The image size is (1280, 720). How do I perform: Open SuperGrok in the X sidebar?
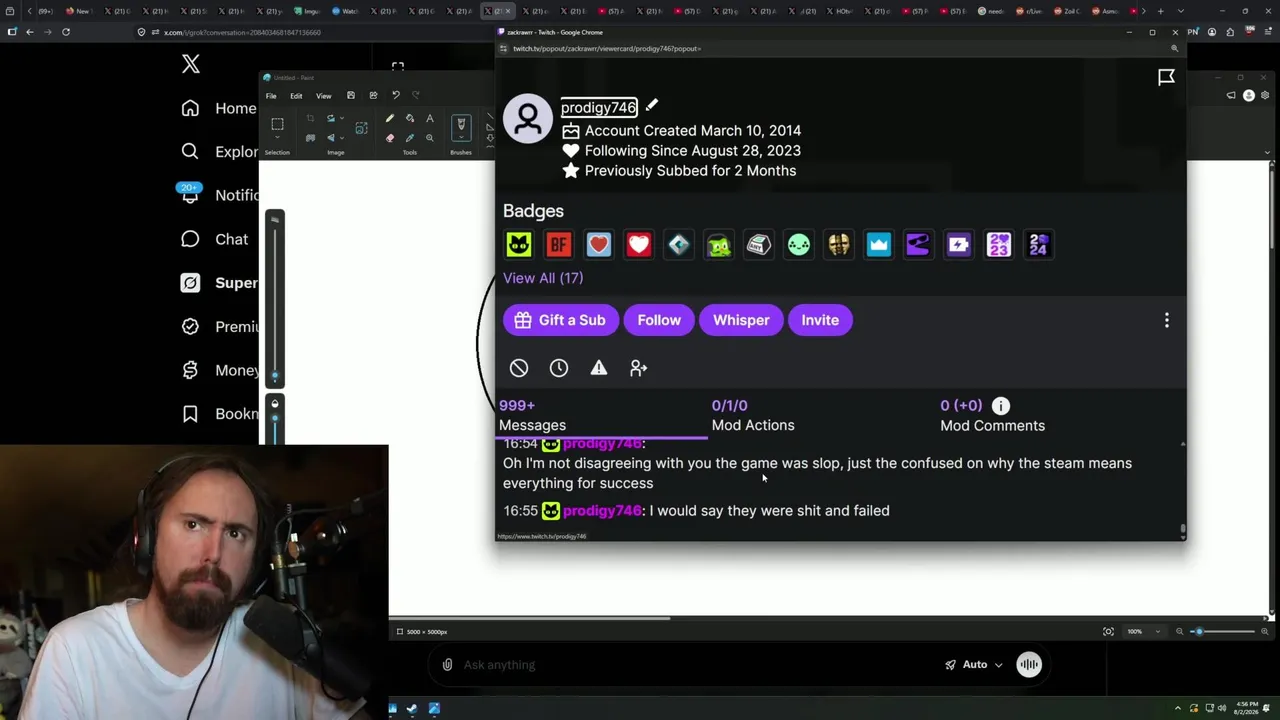(220, 283)
